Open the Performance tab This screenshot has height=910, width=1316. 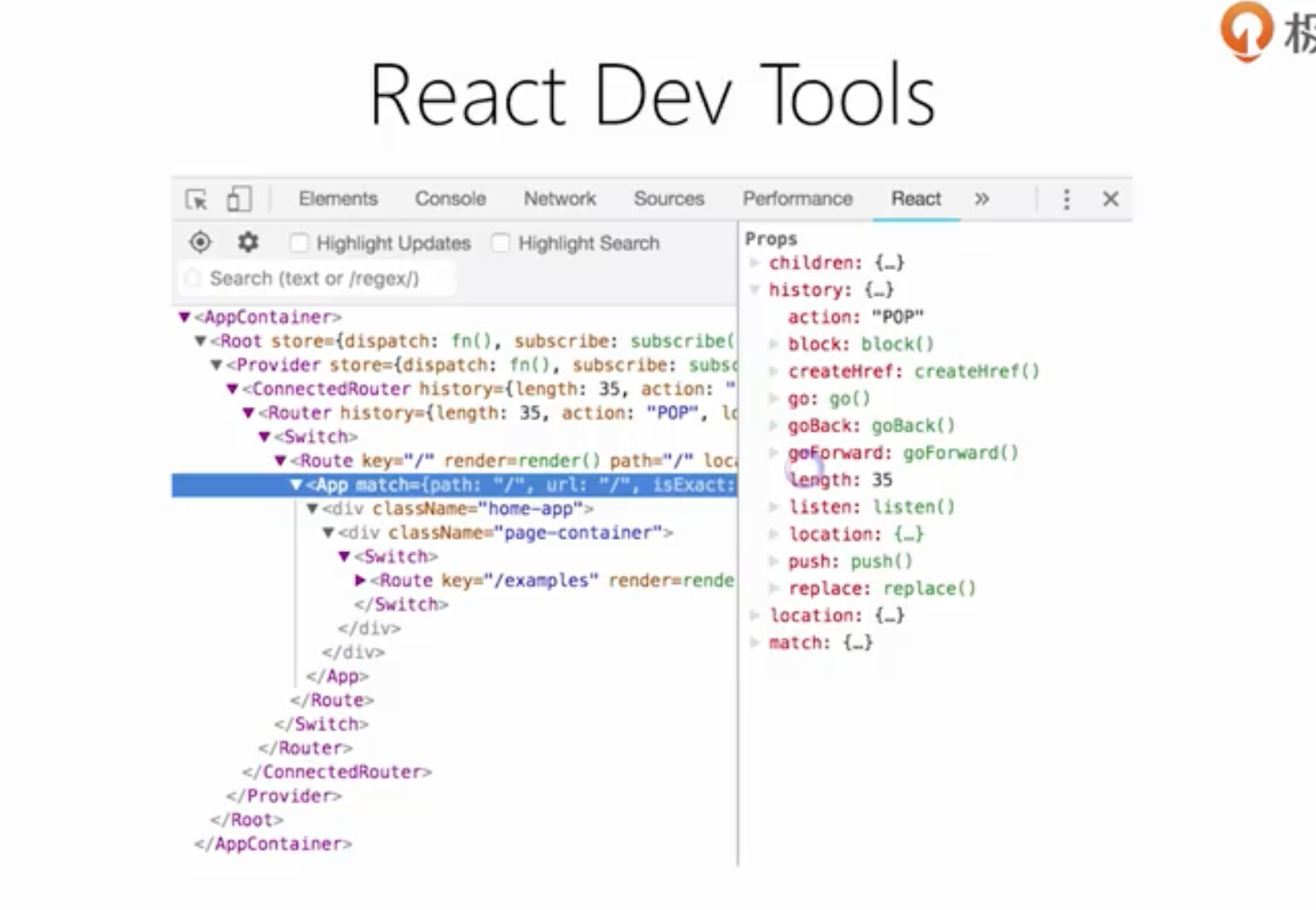797,199
